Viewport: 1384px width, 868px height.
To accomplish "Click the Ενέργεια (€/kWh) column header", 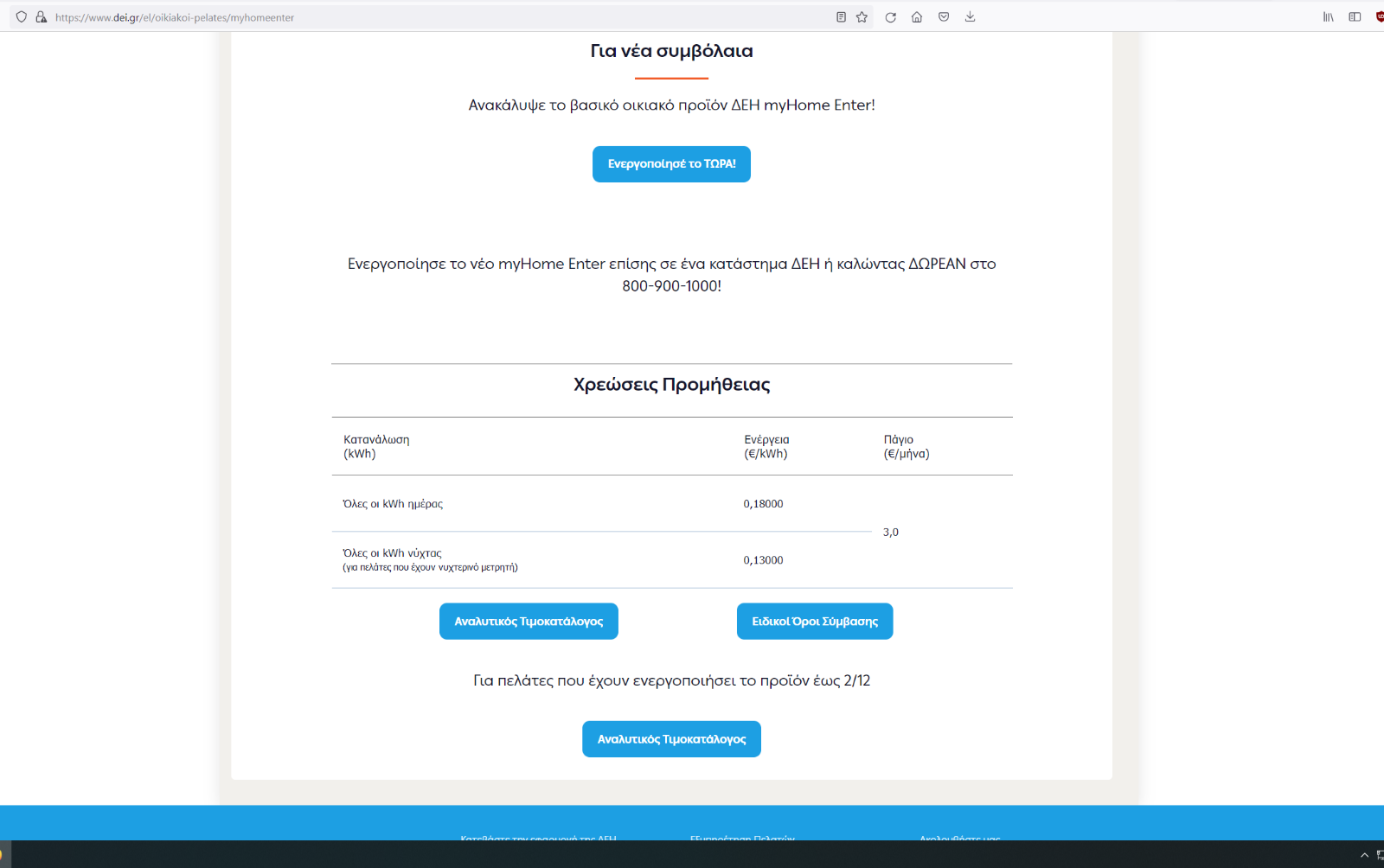I will 766,447.
